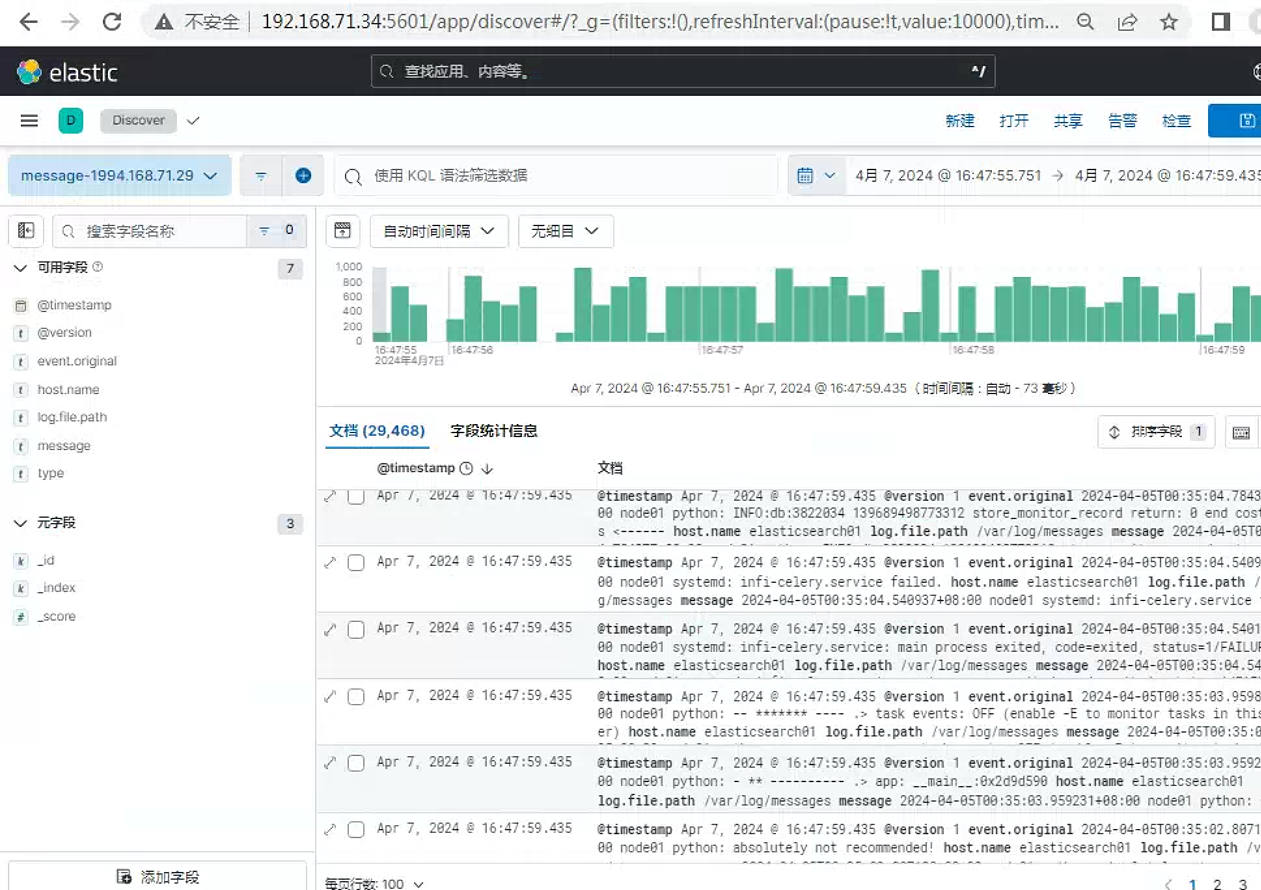Hide the histogram chart with the chart icon

[342, 231]
